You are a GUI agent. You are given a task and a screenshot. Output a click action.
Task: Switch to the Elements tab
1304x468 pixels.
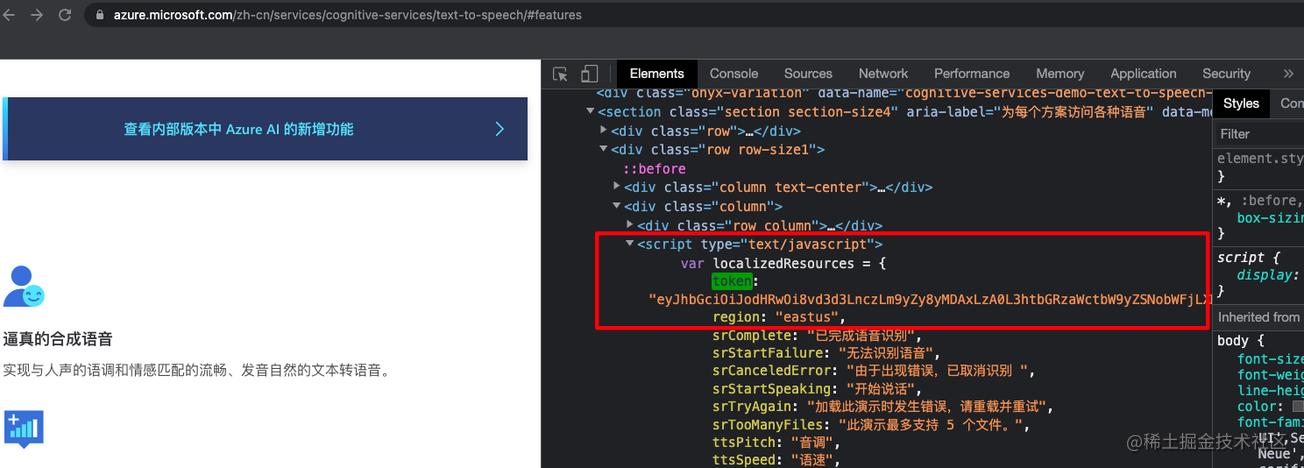point(657,74)
